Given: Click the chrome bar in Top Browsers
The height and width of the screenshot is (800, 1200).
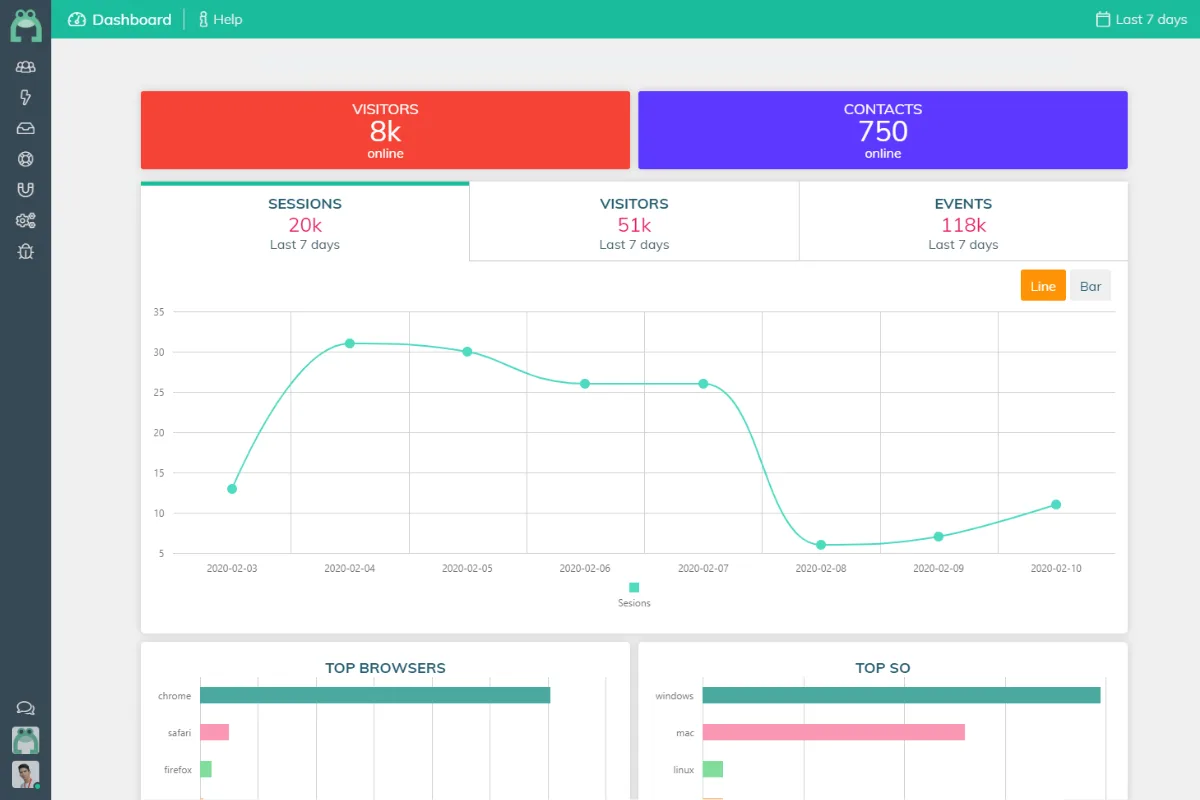Looking at the screenshot, I should 375,695.
